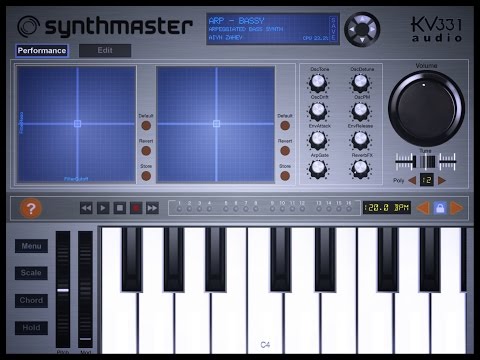The width and height of the screenshot is (480, 360).
Task: Open the Scale button
Action: (x=31, y=273)
